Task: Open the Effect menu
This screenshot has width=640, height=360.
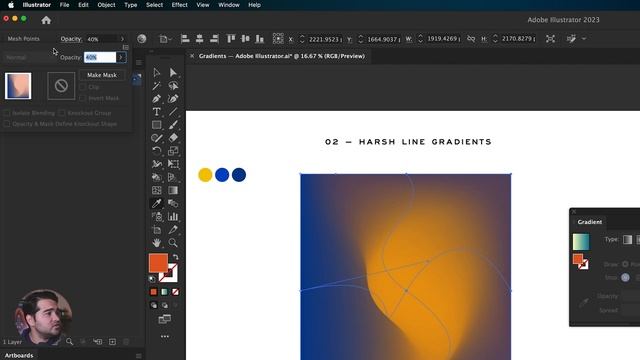Action: pyautogui.click(x=180, y=5)
